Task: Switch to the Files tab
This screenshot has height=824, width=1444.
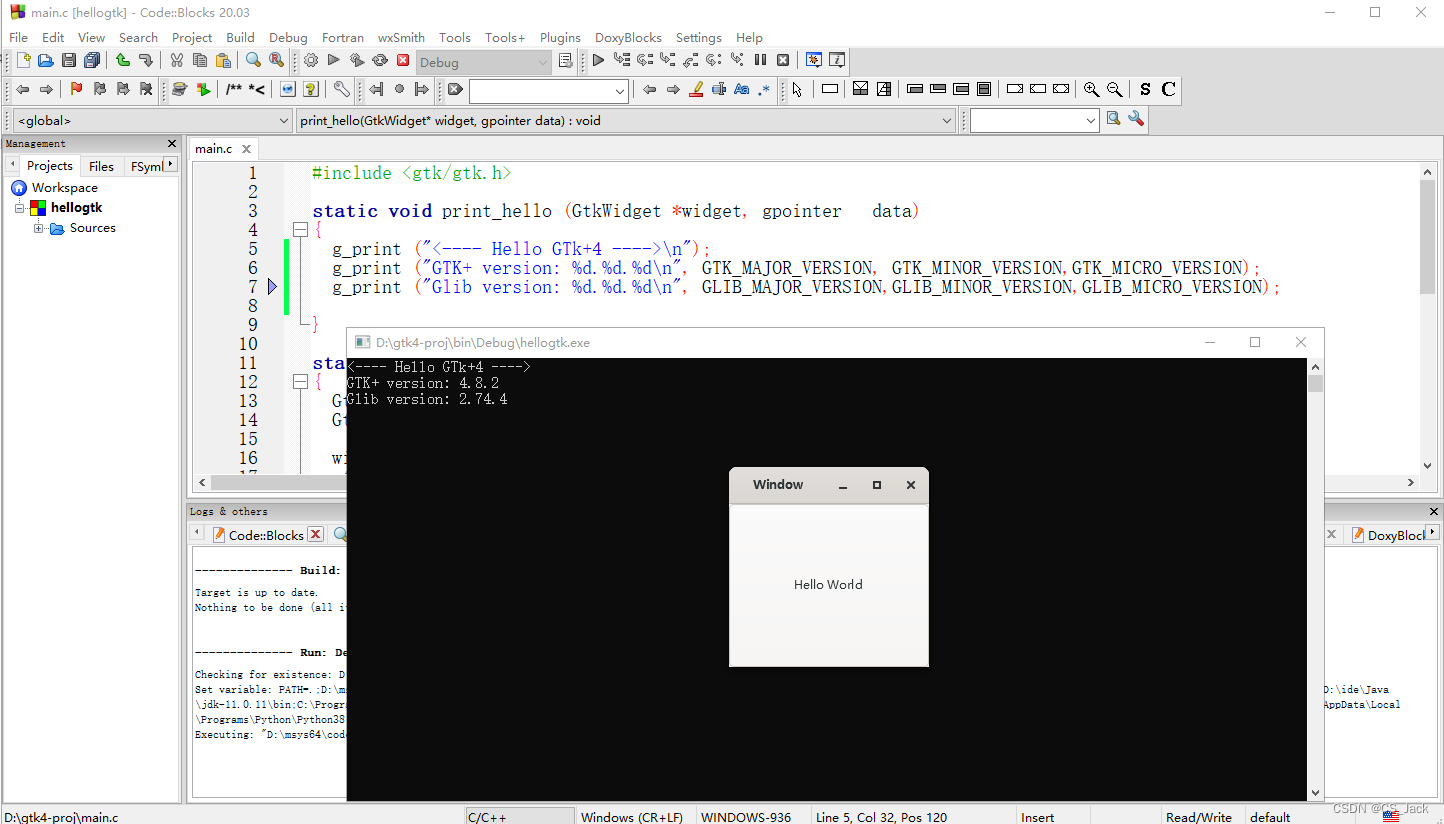Action: (101, 166)
